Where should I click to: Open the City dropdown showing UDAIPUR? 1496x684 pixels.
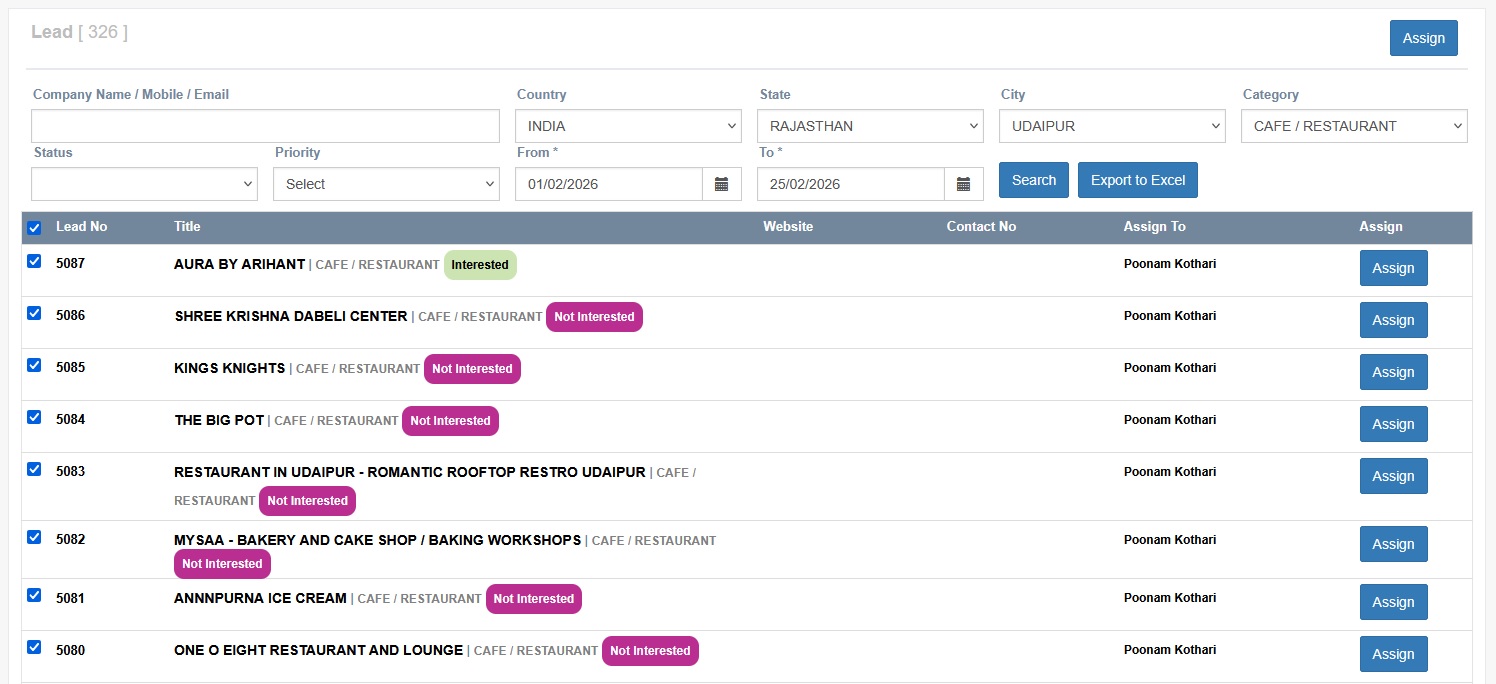[1112, 126]
